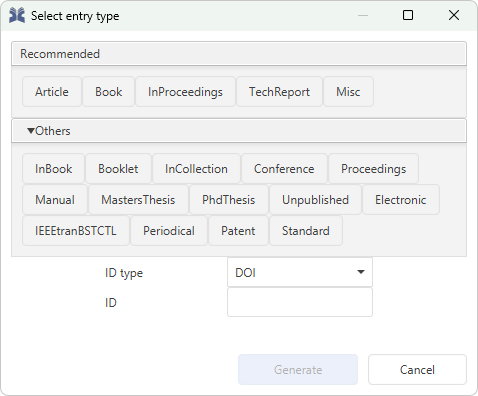Choose the Patent entry type
This screenshot has height=396, width=478.
click(x=238, y=231)
